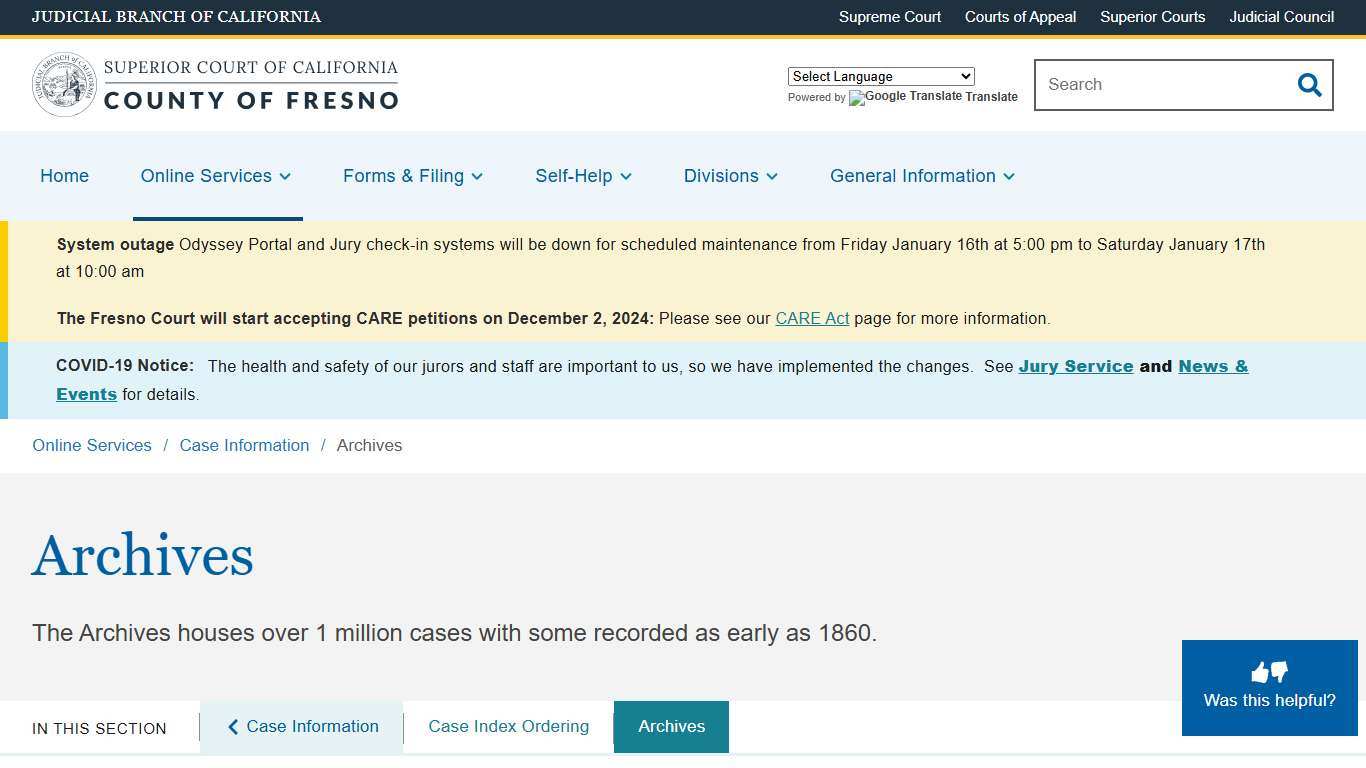Follow the Jury Service link
This screenshot has height=768, width=1366.
coord(1075,366)
